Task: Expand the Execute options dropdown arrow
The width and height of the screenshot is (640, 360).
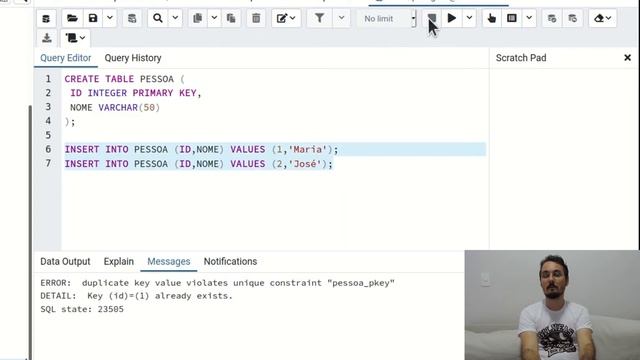Action: coord(469,18)
